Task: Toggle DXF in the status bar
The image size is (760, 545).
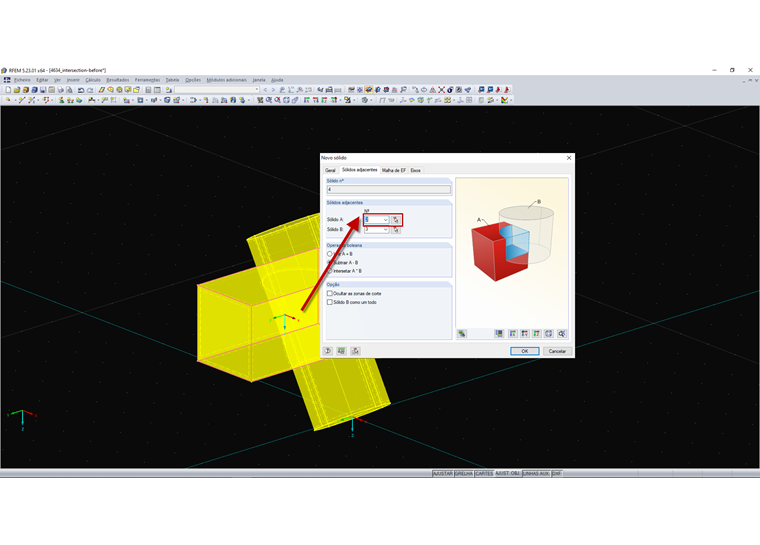Action: click(556, 473)
